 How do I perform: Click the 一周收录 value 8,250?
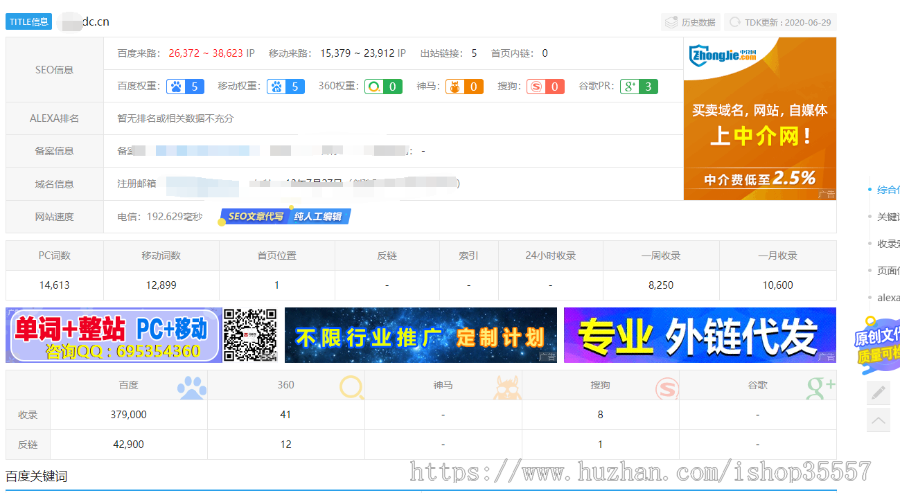(x=661, y=285)
